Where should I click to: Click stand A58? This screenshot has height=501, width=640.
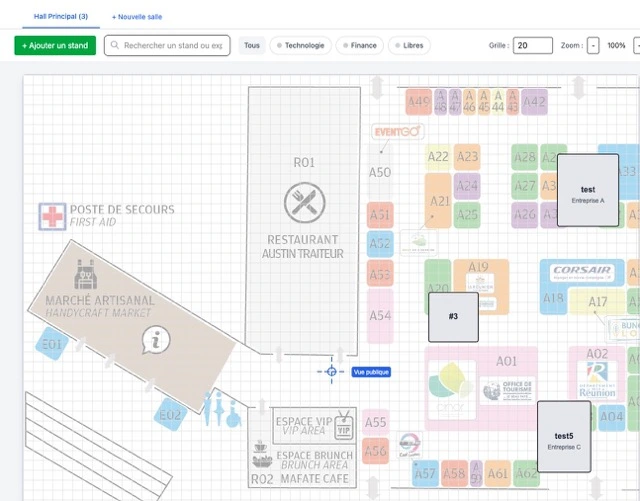click(454, 474)
